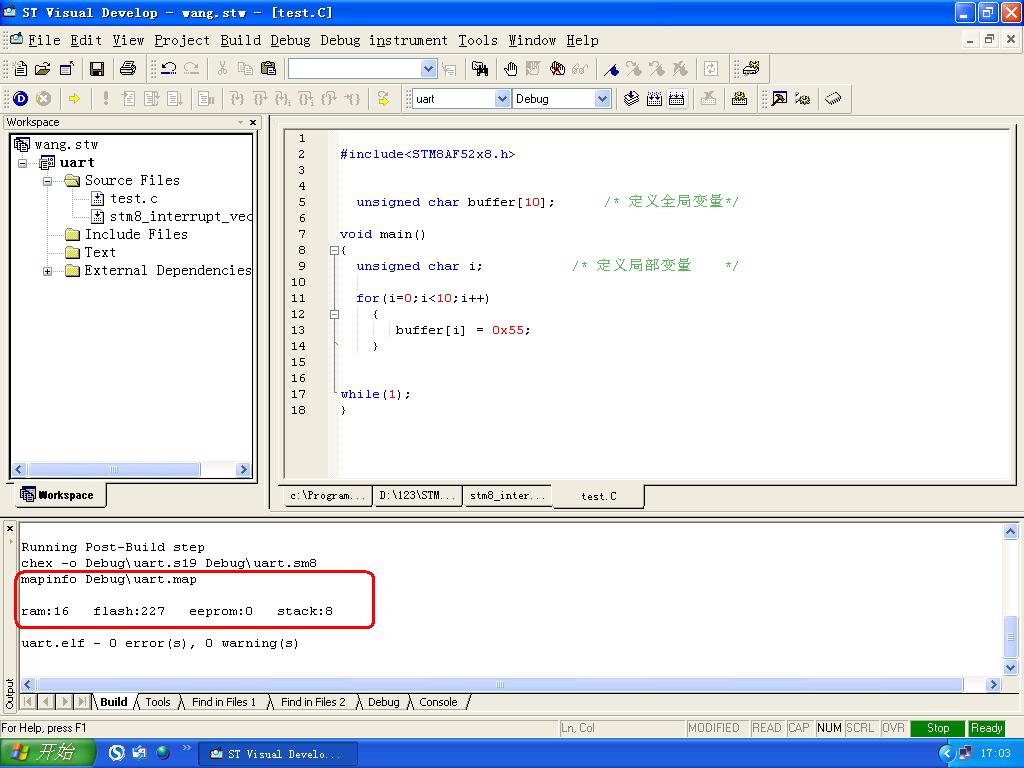Rebuild all project files
The width and height of the screenshot is (1024, 768).
coord(677,99)
